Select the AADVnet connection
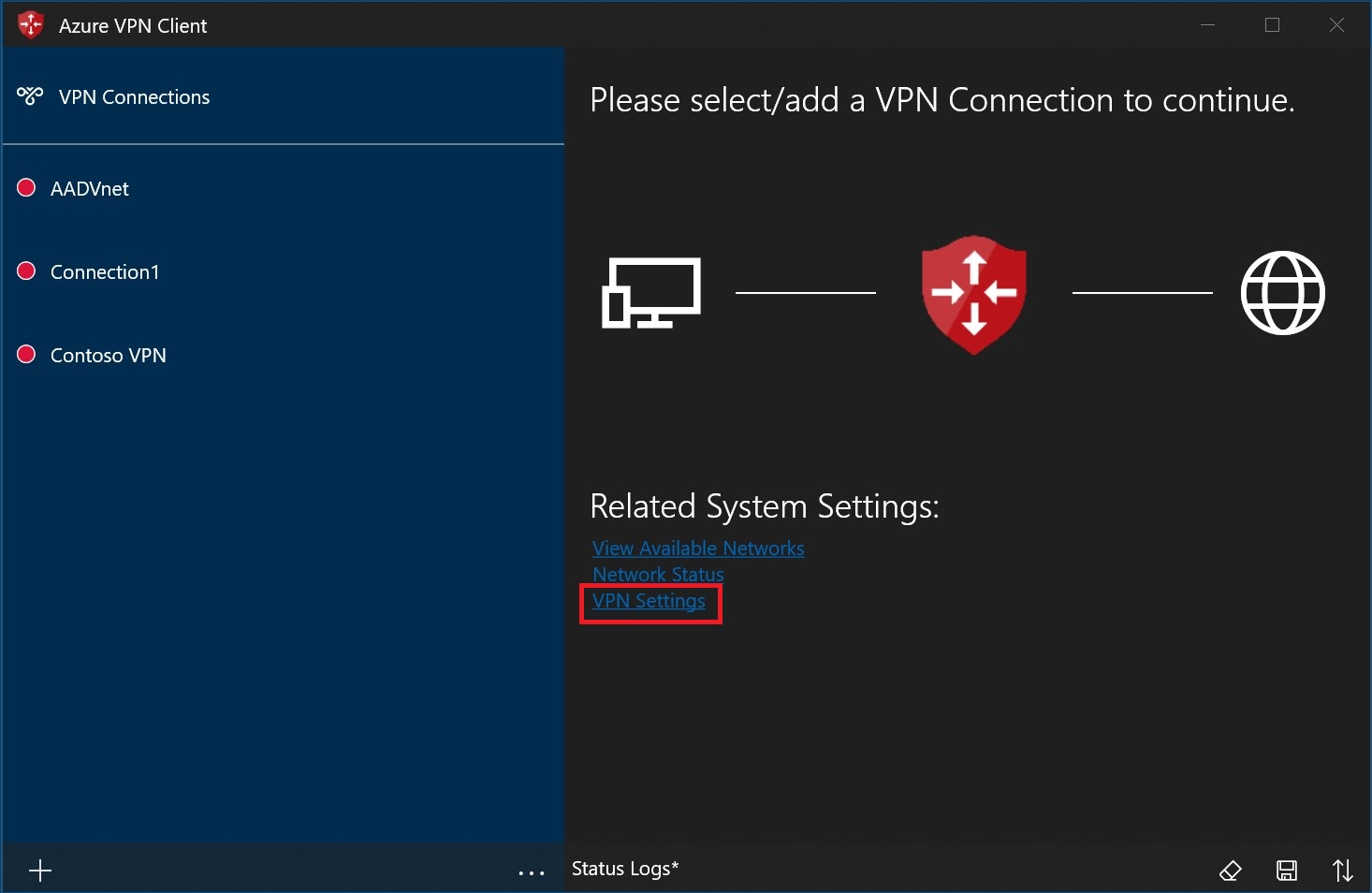1372x893 pixels. pyautogui.click(x=90, y=189)
